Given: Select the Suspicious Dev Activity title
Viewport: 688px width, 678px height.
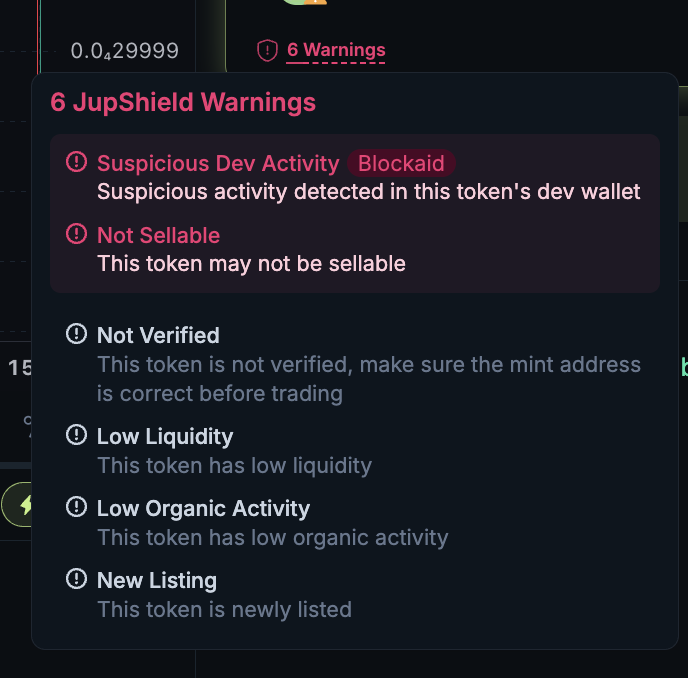Looking at the screenshot, I should point(218,163).
